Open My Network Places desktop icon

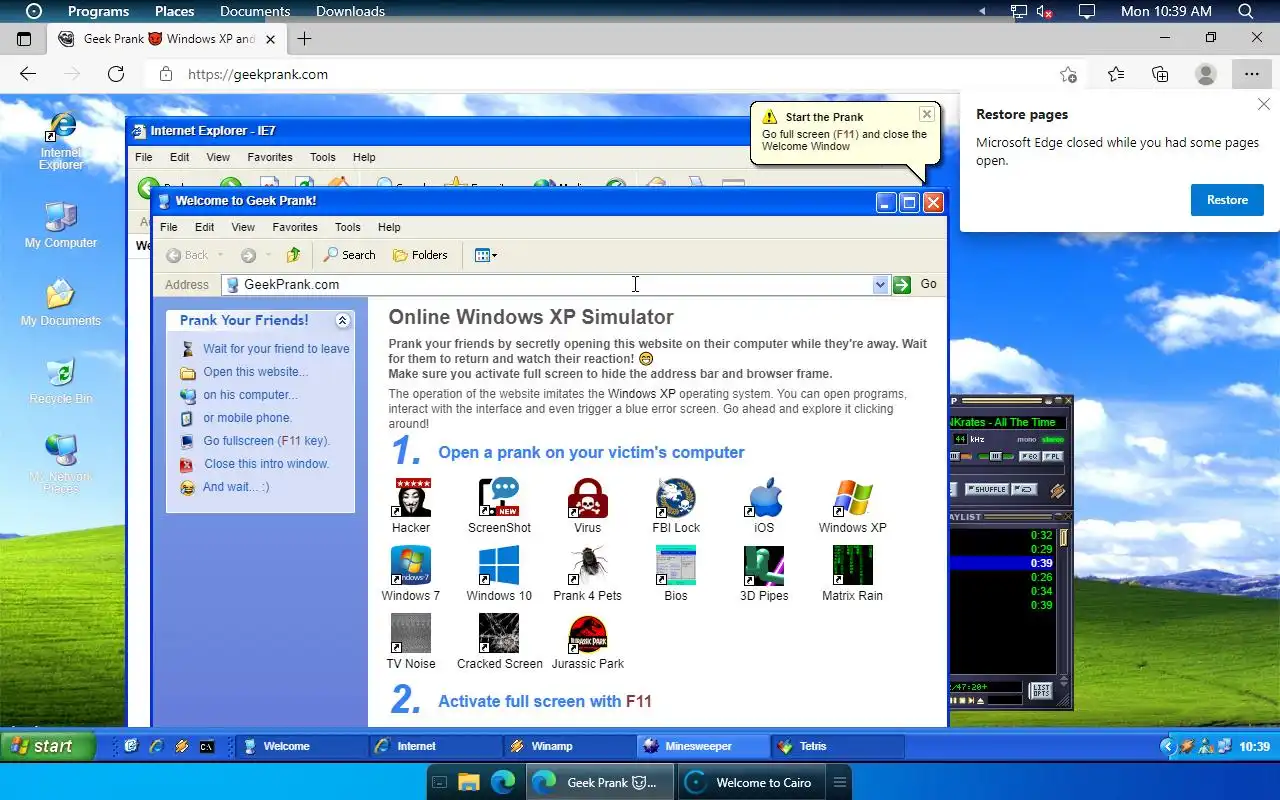click(61, 464)
